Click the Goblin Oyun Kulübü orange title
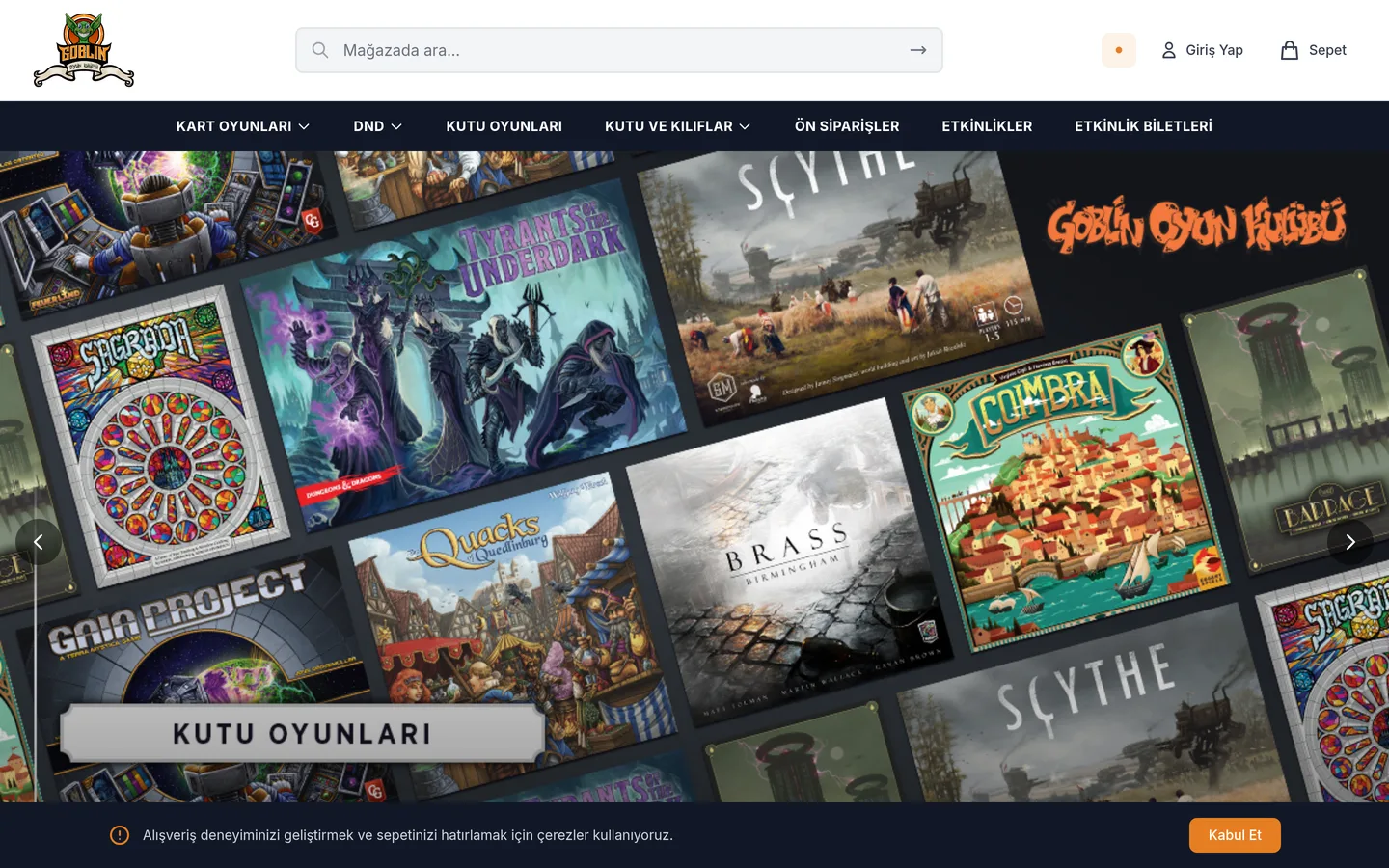1389x868 pixels. click(1196, 225)
